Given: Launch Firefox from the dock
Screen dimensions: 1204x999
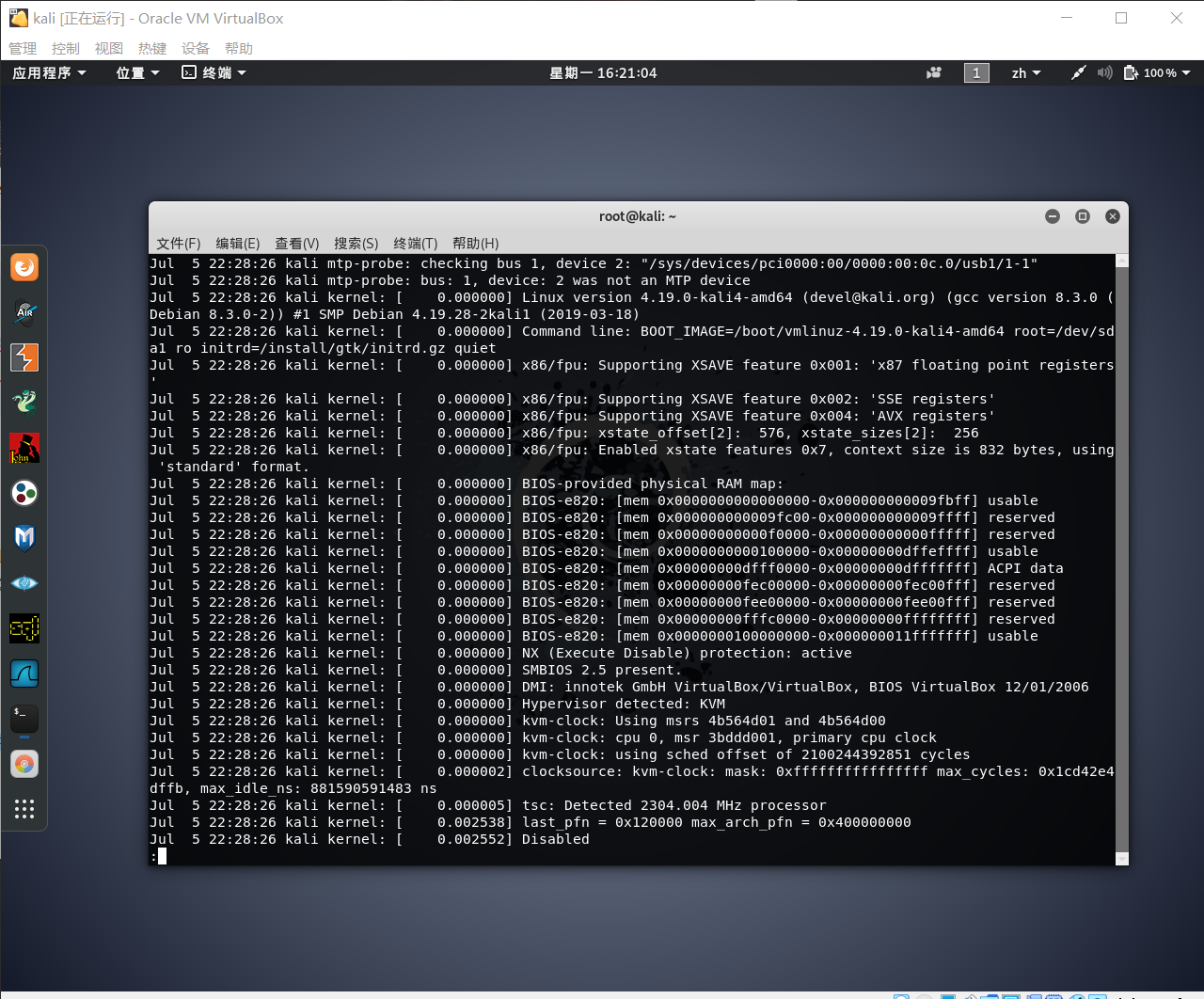Looking at the screenshot, I should pos(24,266).
